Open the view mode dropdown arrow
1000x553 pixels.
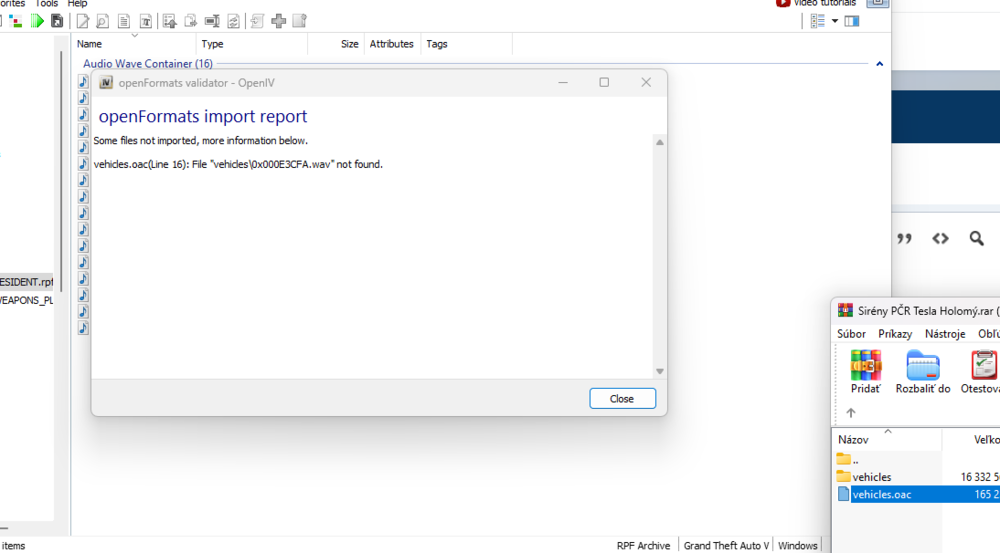[x=835, y=21]
